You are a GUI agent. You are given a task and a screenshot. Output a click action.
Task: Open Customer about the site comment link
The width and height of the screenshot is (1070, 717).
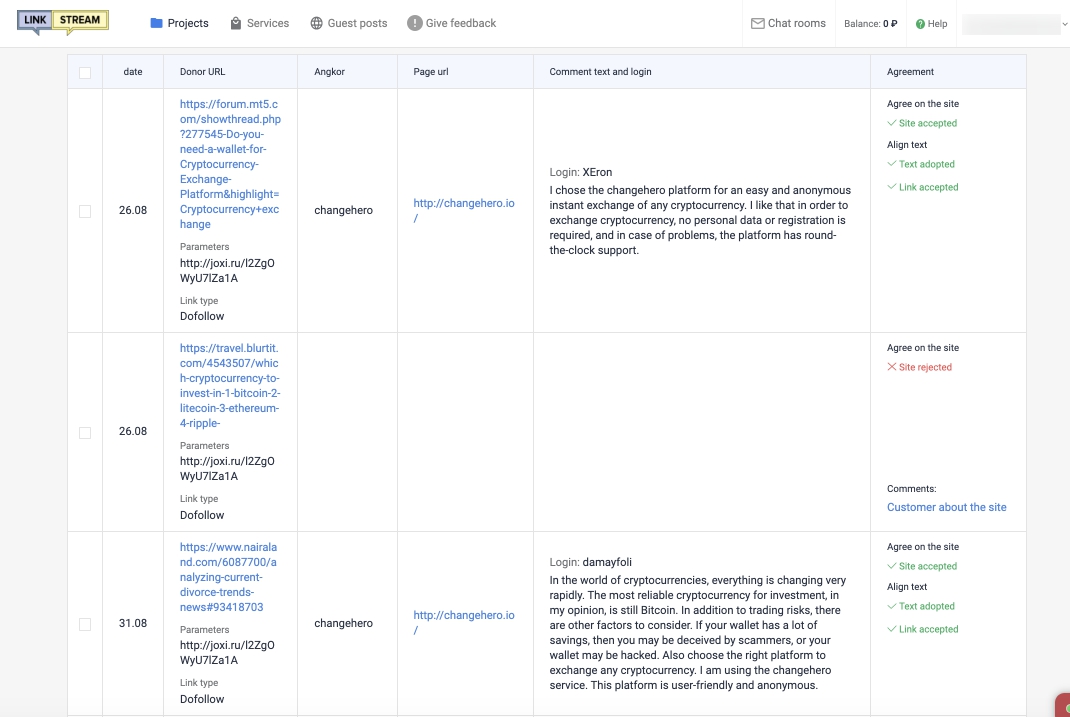946,507
